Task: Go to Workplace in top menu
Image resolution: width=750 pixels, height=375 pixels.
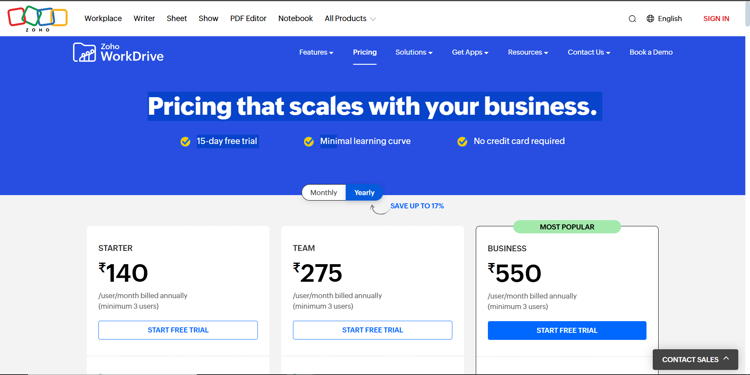Action: click(103, 19)
